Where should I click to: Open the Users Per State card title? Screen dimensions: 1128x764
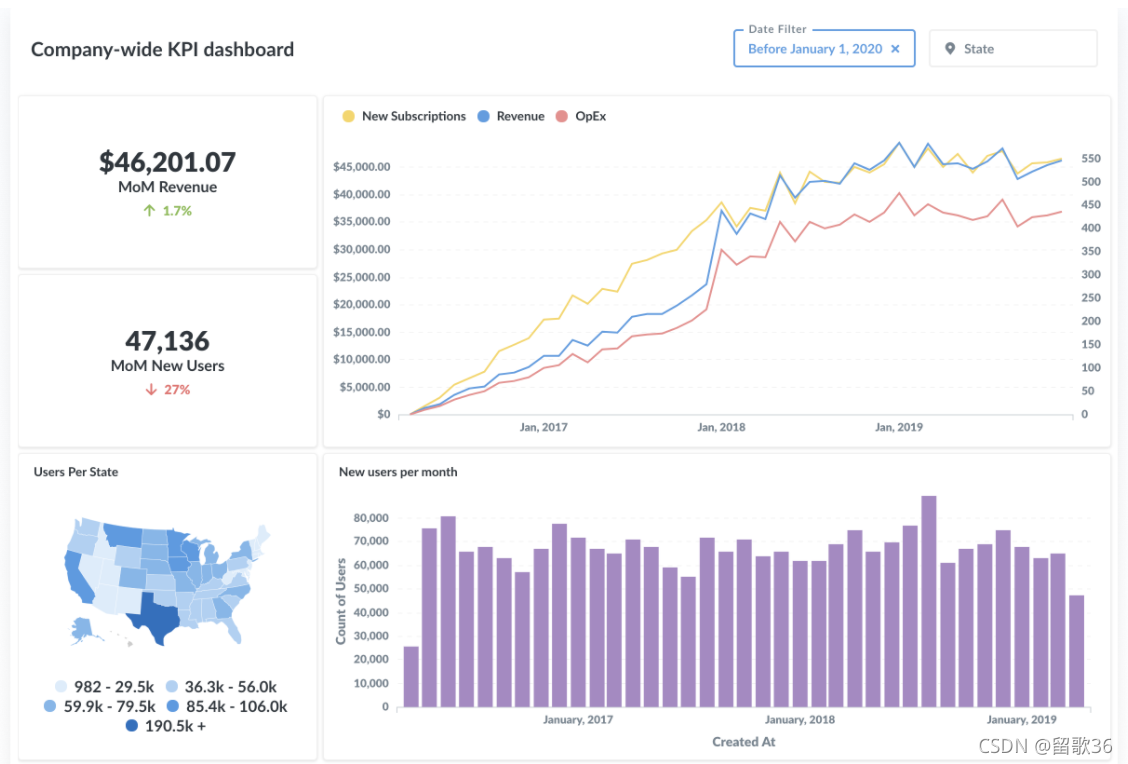pos(76,472)
